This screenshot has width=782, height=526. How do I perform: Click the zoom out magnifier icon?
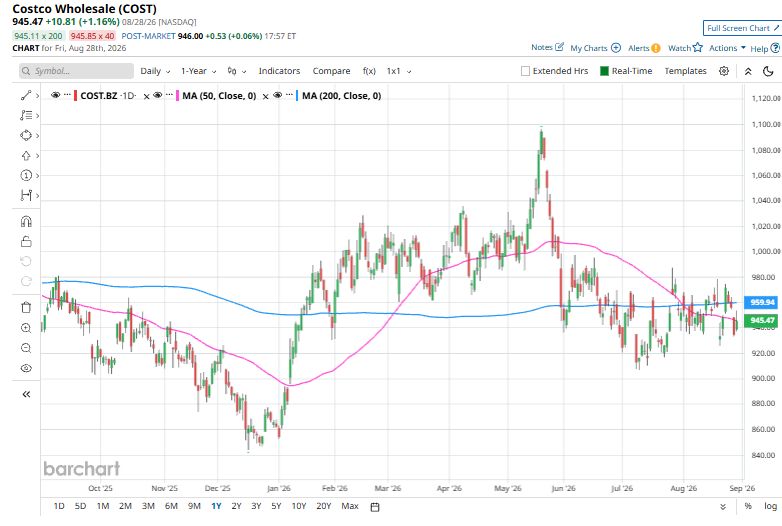[26, 348]
